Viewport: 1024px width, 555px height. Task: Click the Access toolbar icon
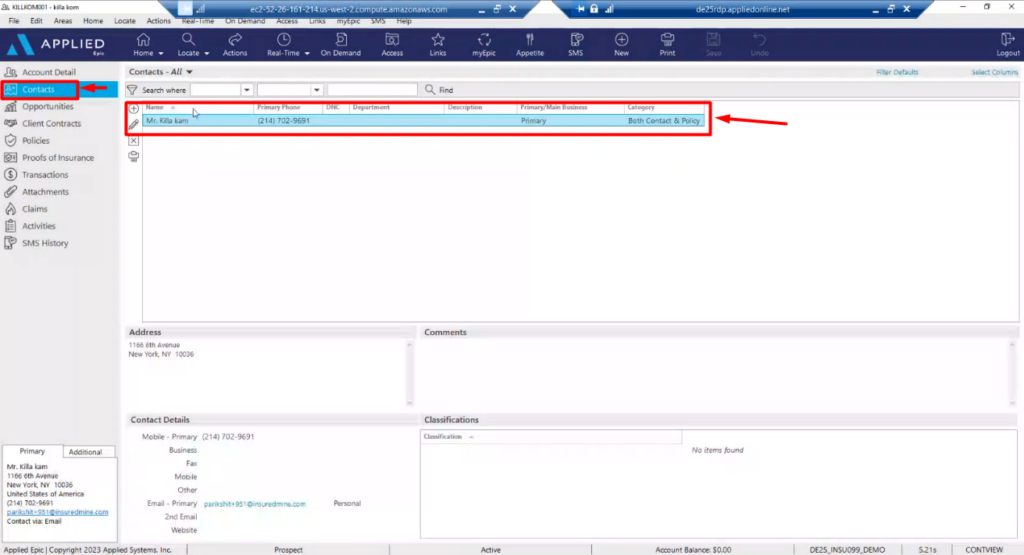[x=392, y=40]
